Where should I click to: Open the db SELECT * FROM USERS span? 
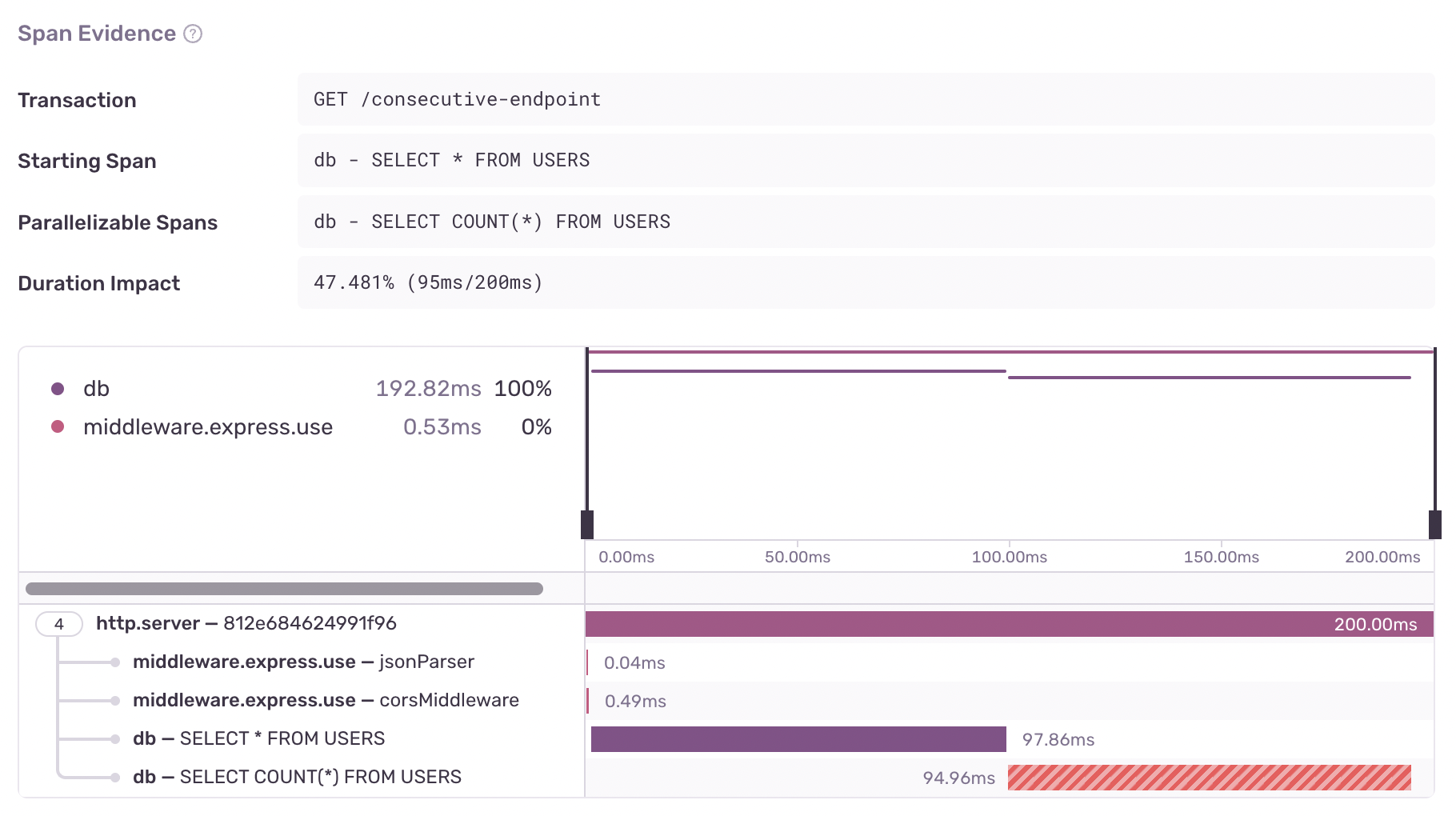[x=258, y=739]
